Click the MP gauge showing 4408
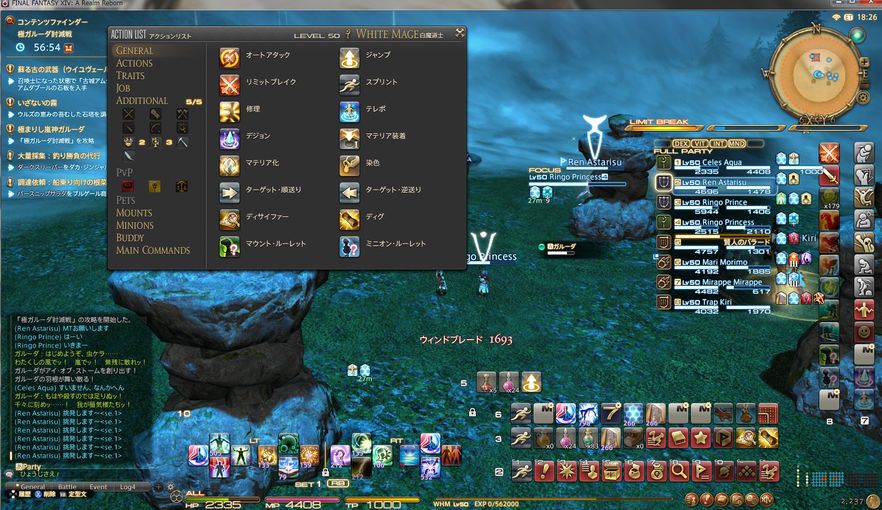 tap(303, 500)
